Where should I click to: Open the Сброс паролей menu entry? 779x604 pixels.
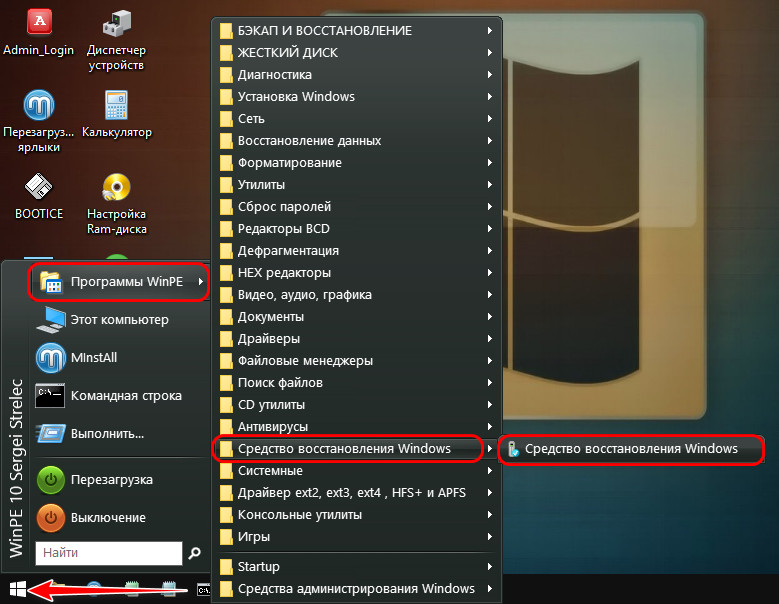tap(357, 207)
